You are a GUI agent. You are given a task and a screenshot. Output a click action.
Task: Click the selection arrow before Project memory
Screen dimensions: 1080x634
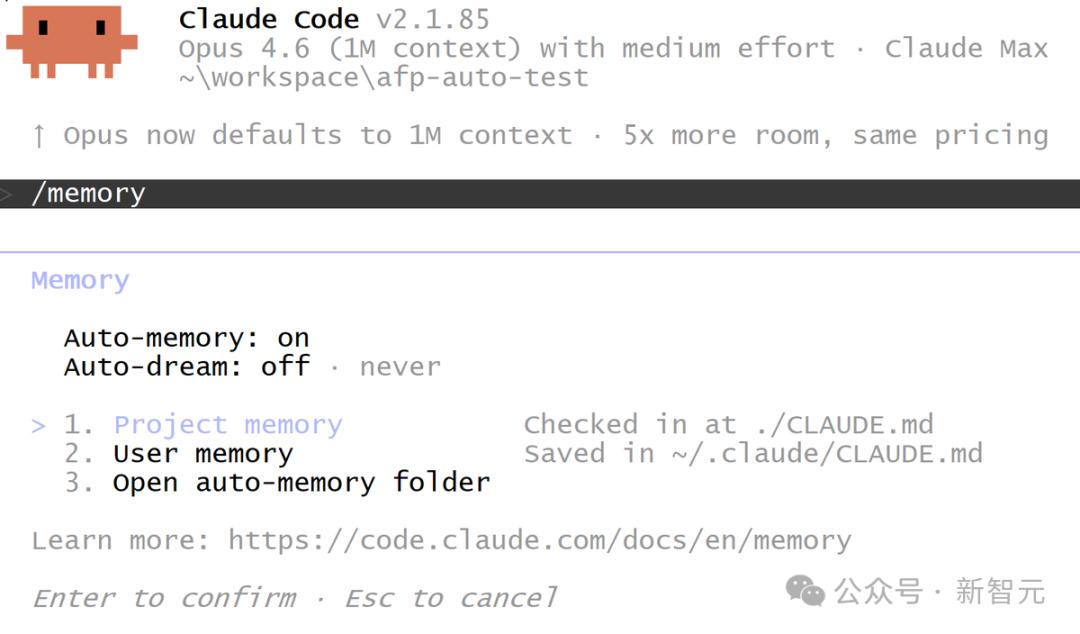tap(39, 426)
